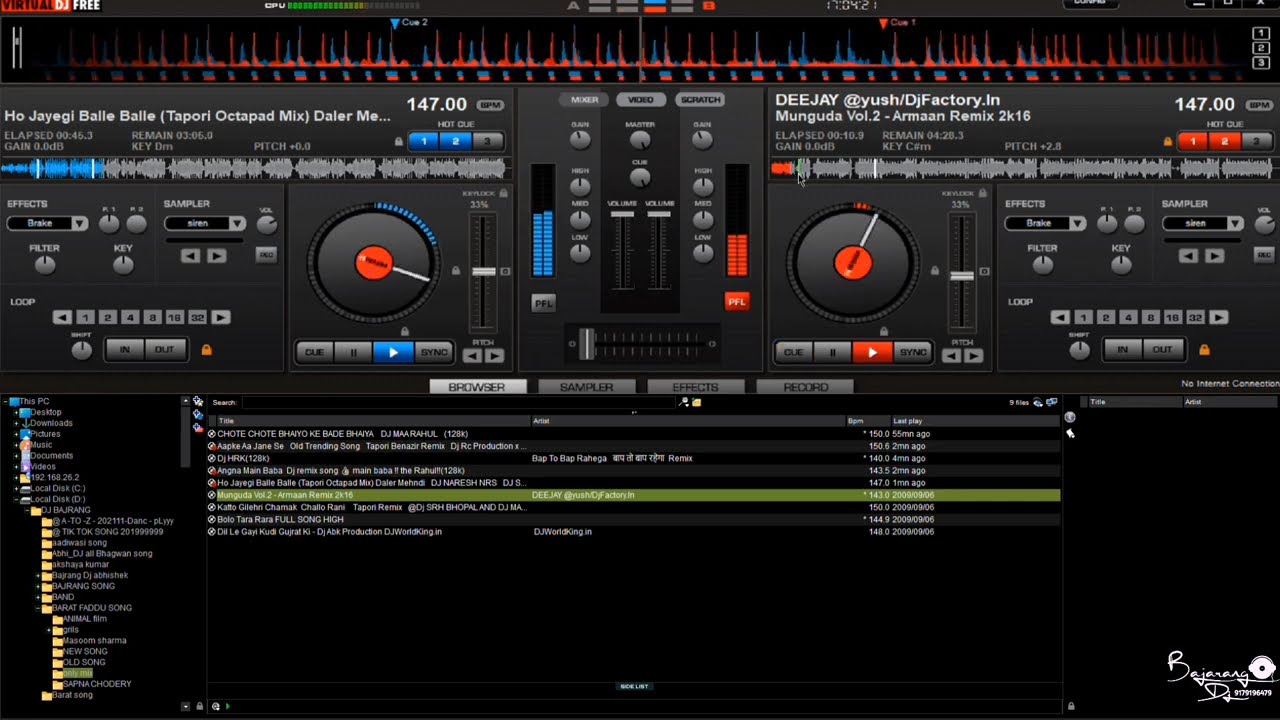Select Bolo Tara Rara FULL SONG HIGH track
Viewport: 1280px width, 720px height.
click(x=634, y=520)
